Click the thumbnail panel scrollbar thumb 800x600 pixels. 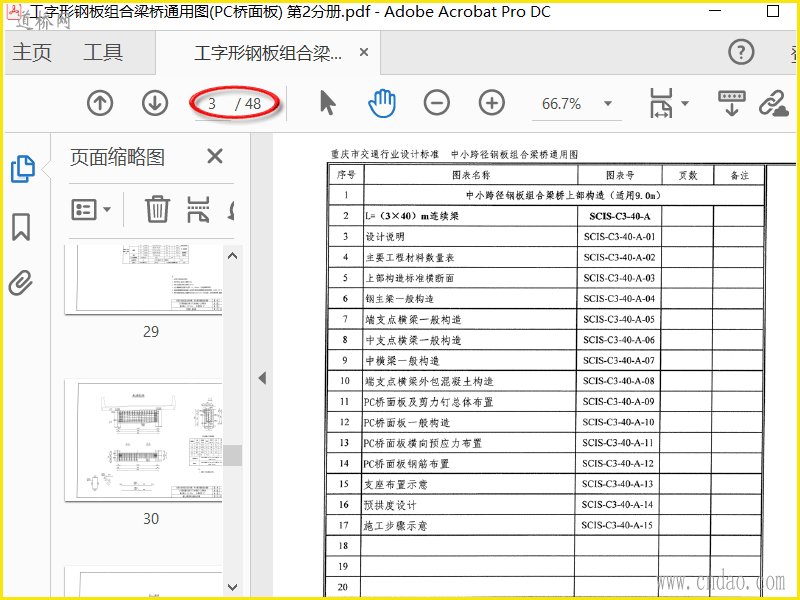tap(233, 455)
